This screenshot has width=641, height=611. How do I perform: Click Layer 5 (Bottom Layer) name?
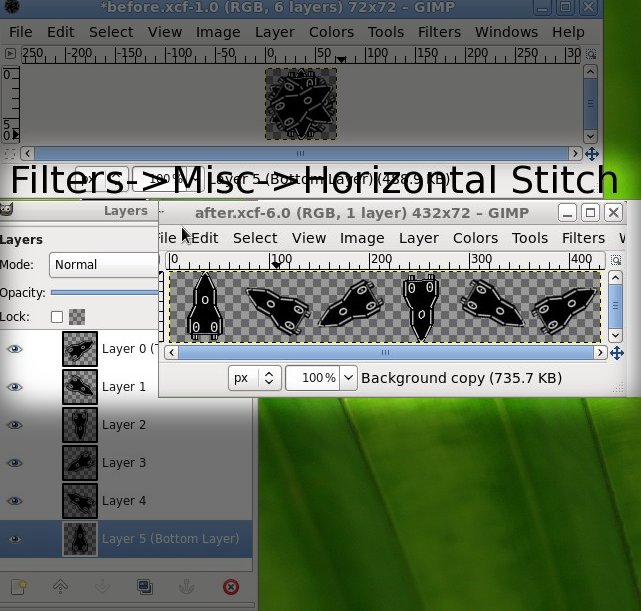(170, 539)
